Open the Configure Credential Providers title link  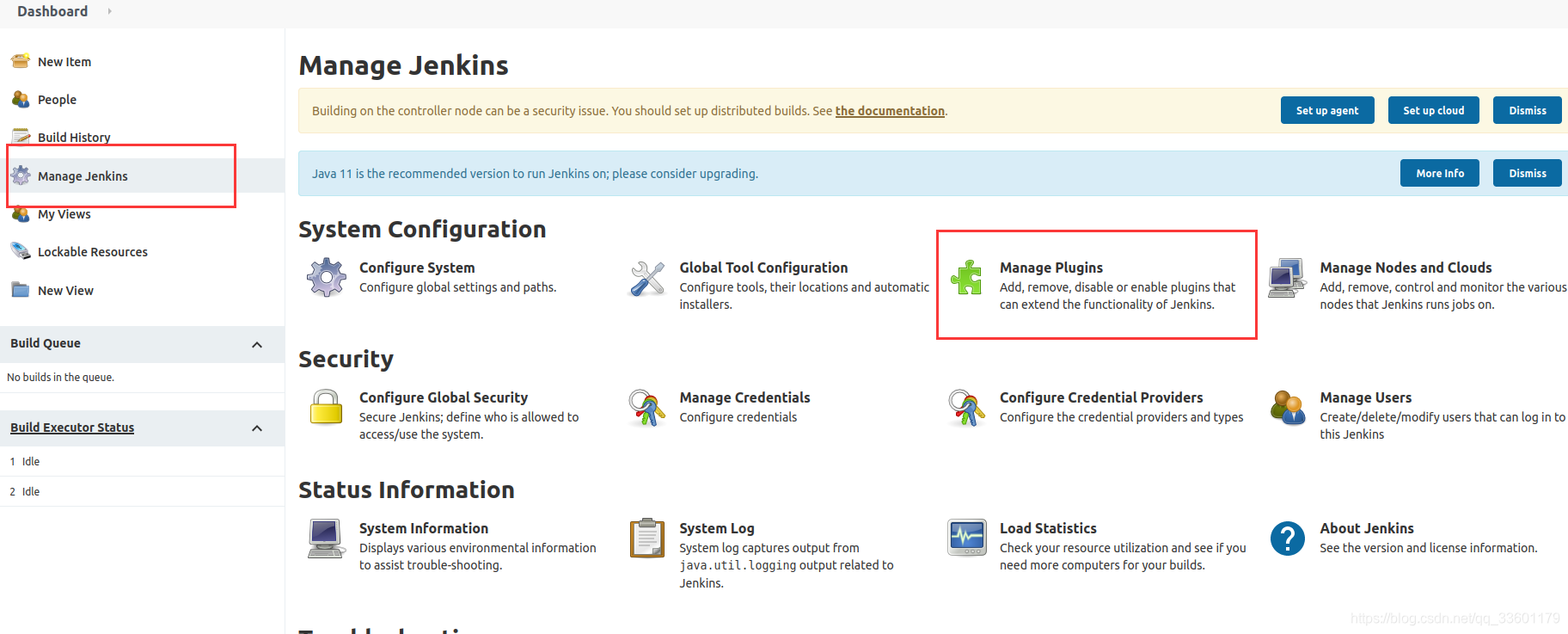pyautogui.click(x=1101, y=397)
